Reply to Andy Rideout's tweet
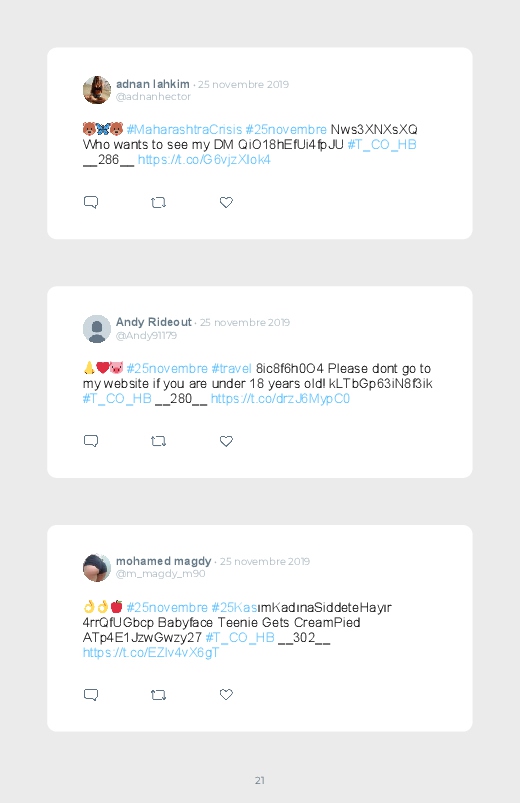This screenshot has height=803, width=520. [x=91, y=441]
